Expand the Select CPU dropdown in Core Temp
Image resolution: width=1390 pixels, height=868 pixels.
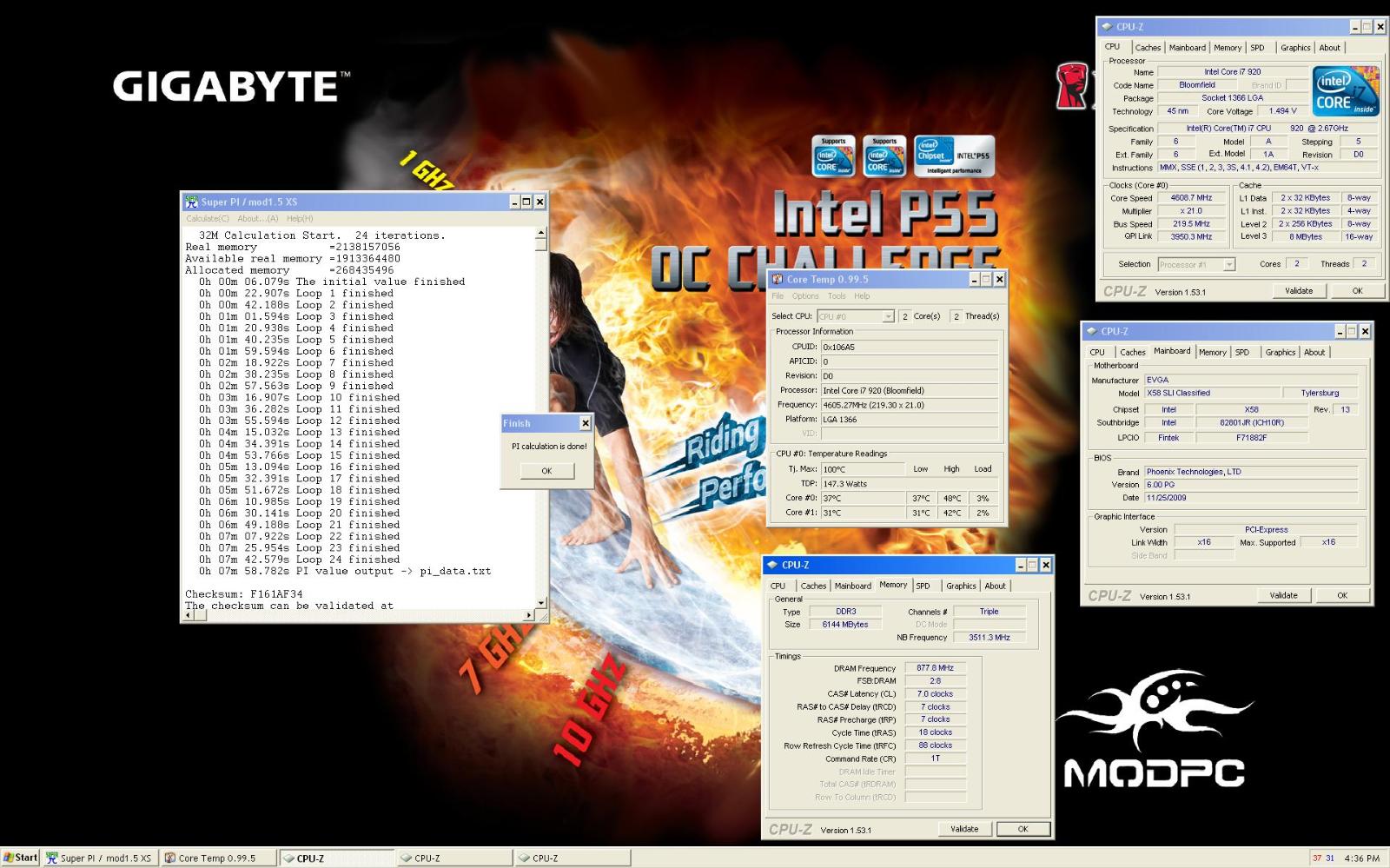888,316
